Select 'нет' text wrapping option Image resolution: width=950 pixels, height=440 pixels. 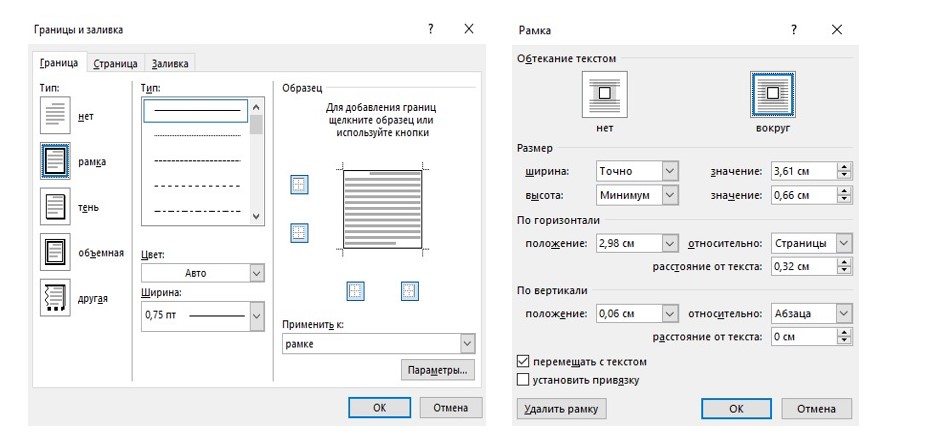point(603,96)
